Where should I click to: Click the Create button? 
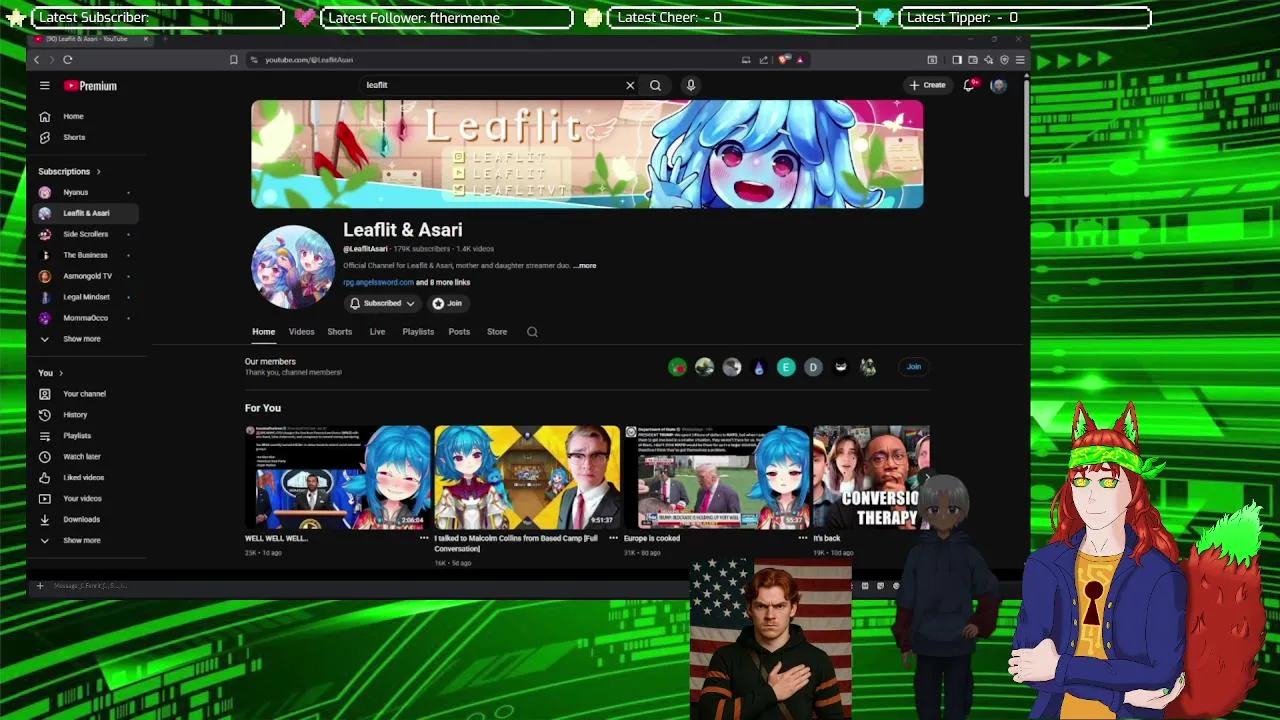point(927,85)
